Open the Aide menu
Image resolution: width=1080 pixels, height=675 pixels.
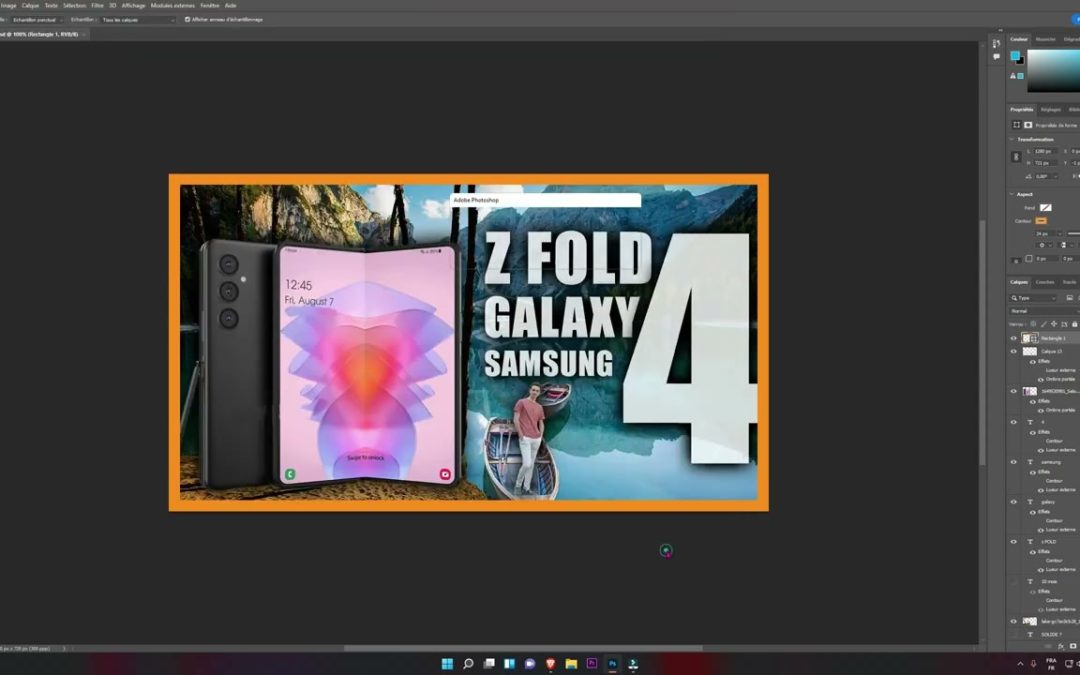click(x=230, y=6)
